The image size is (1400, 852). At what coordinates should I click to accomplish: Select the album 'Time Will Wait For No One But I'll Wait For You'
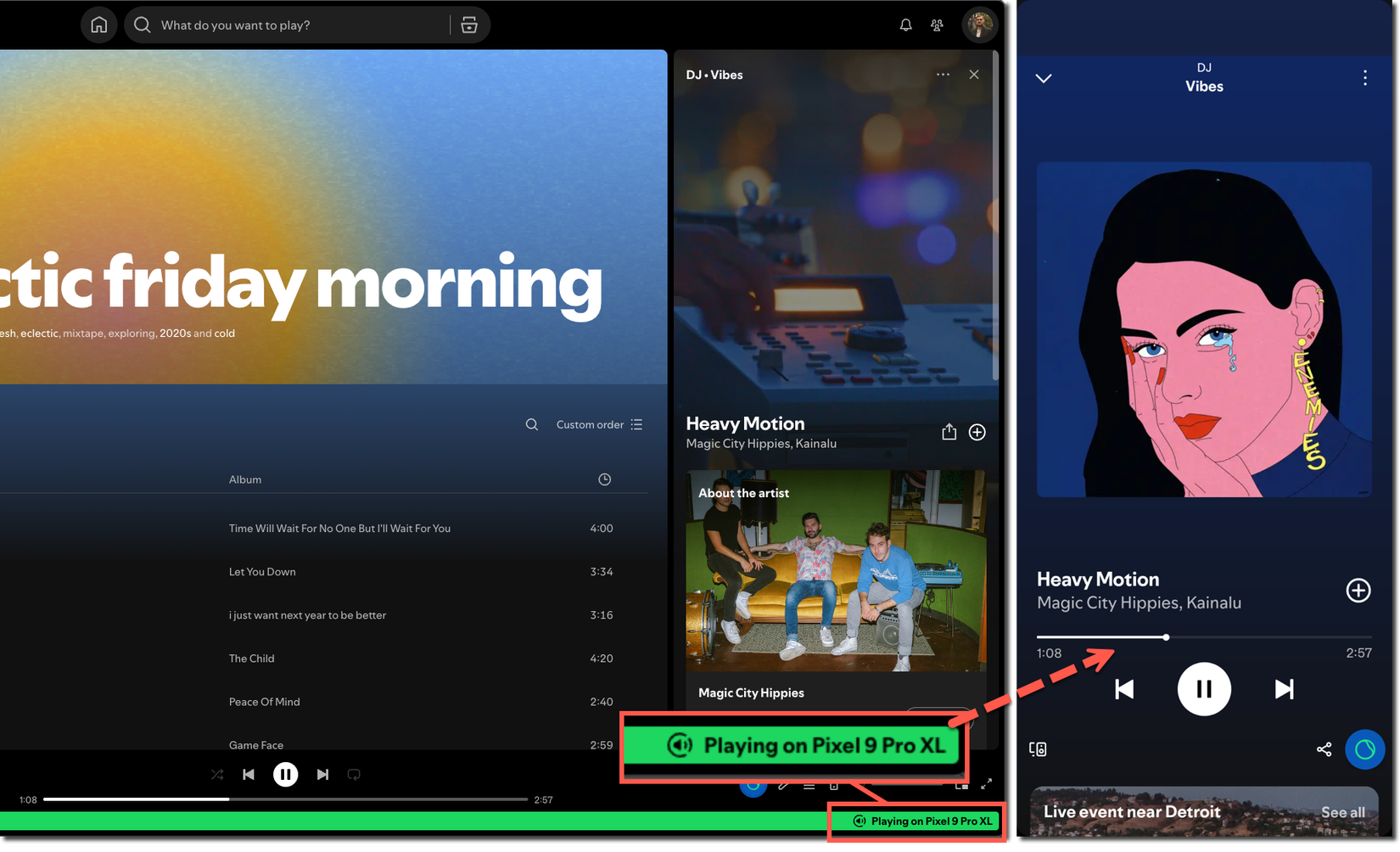pyautogui.click(x=339, y=529)
